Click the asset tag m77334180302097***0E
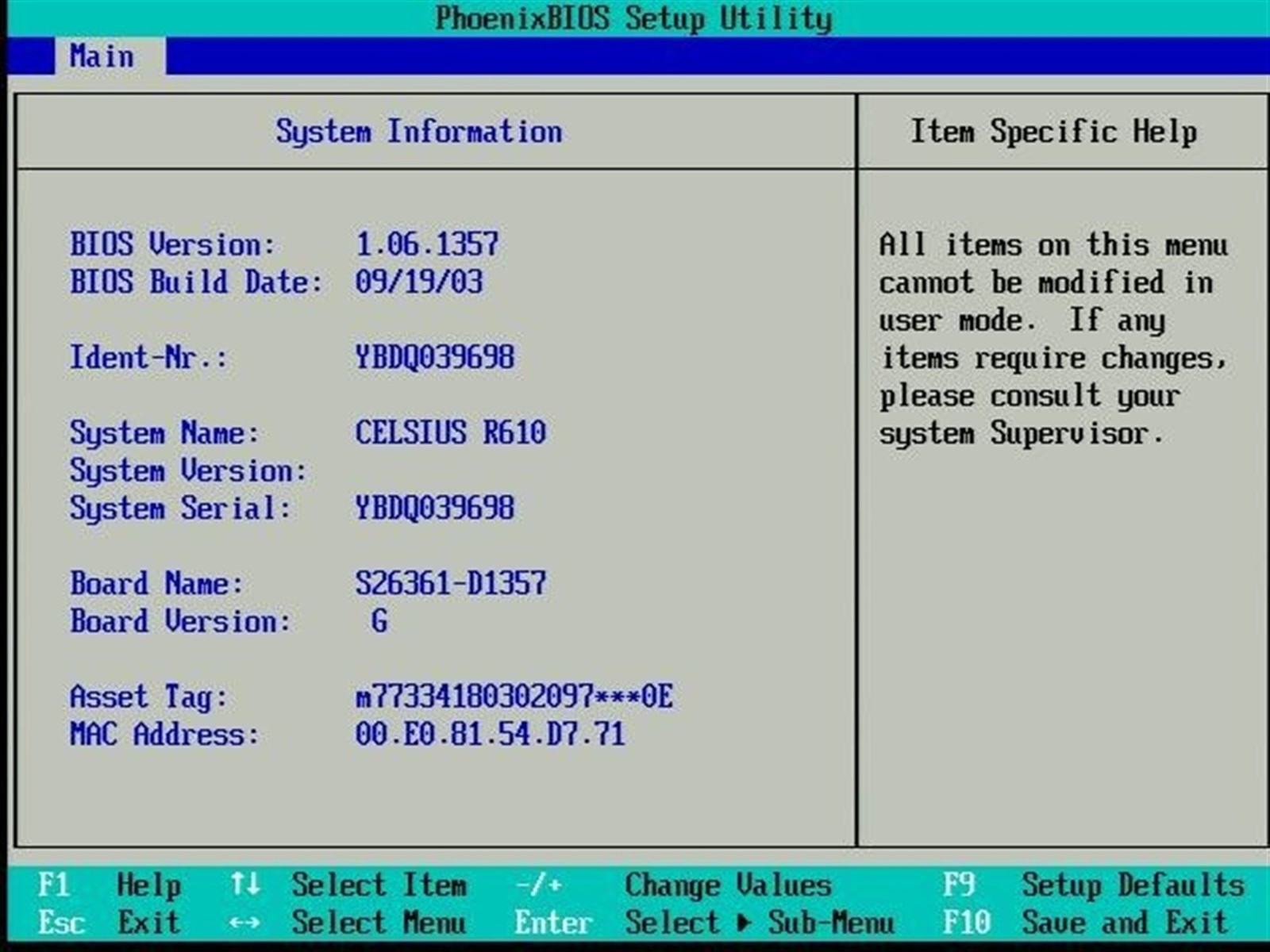Viewport: 1270px width, 952px height. [x=514, y=697]
